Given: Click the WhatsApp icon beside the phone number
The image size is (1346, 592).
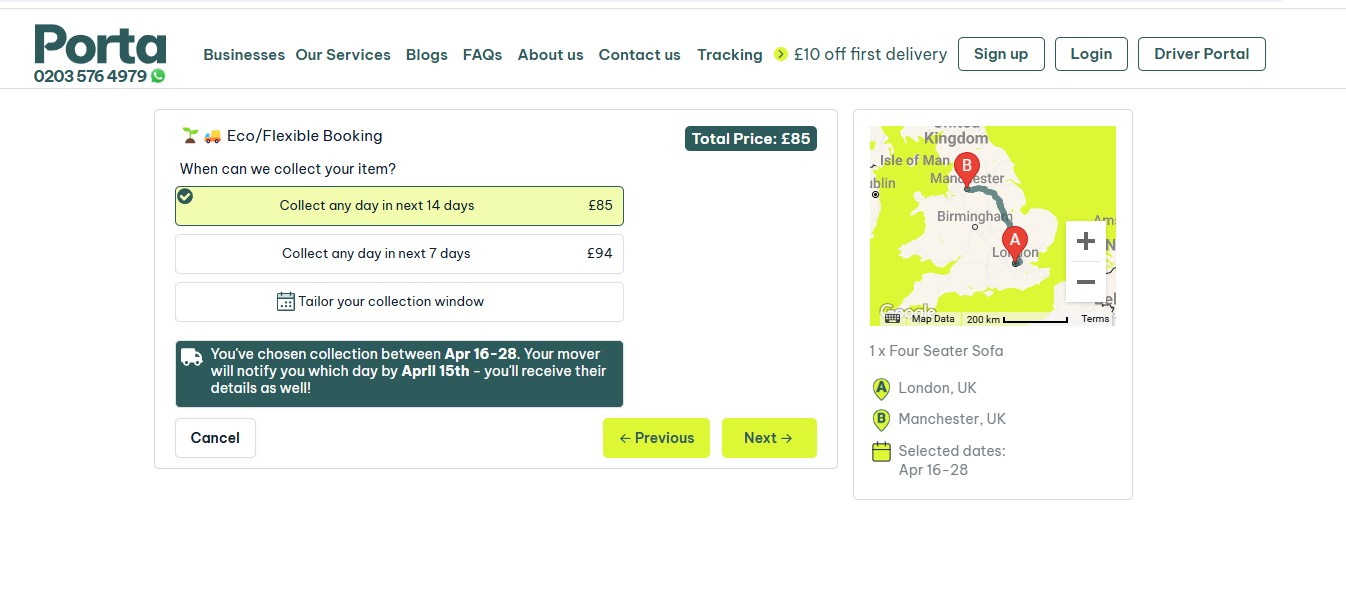Looking at the screenshot, I should coord(158,76).
